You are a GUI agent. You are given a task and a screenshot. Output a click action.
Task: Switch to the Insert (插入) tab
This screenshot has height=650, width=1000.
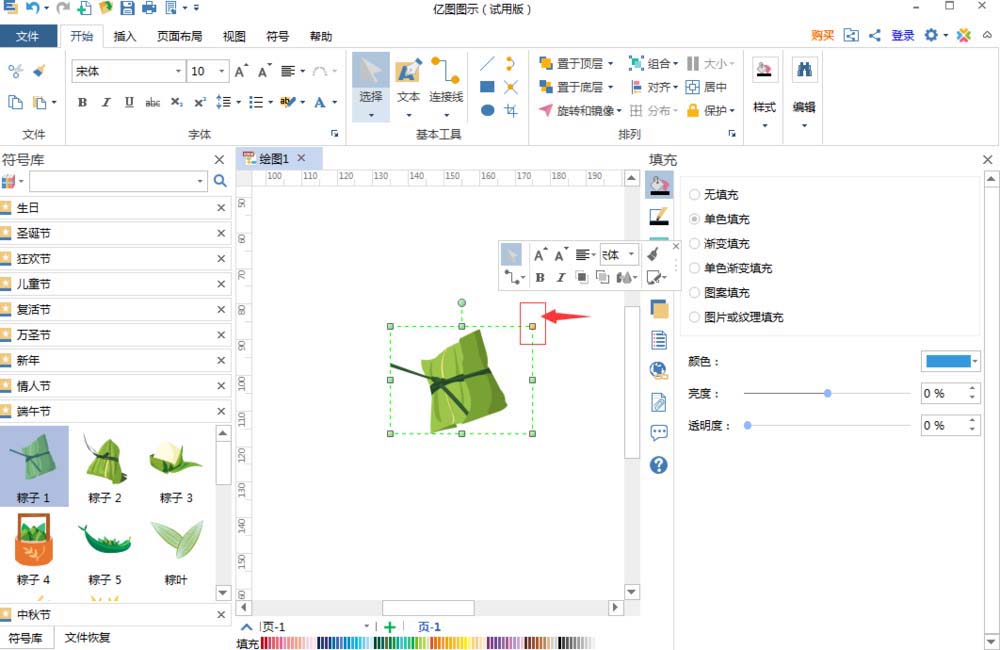124,36
